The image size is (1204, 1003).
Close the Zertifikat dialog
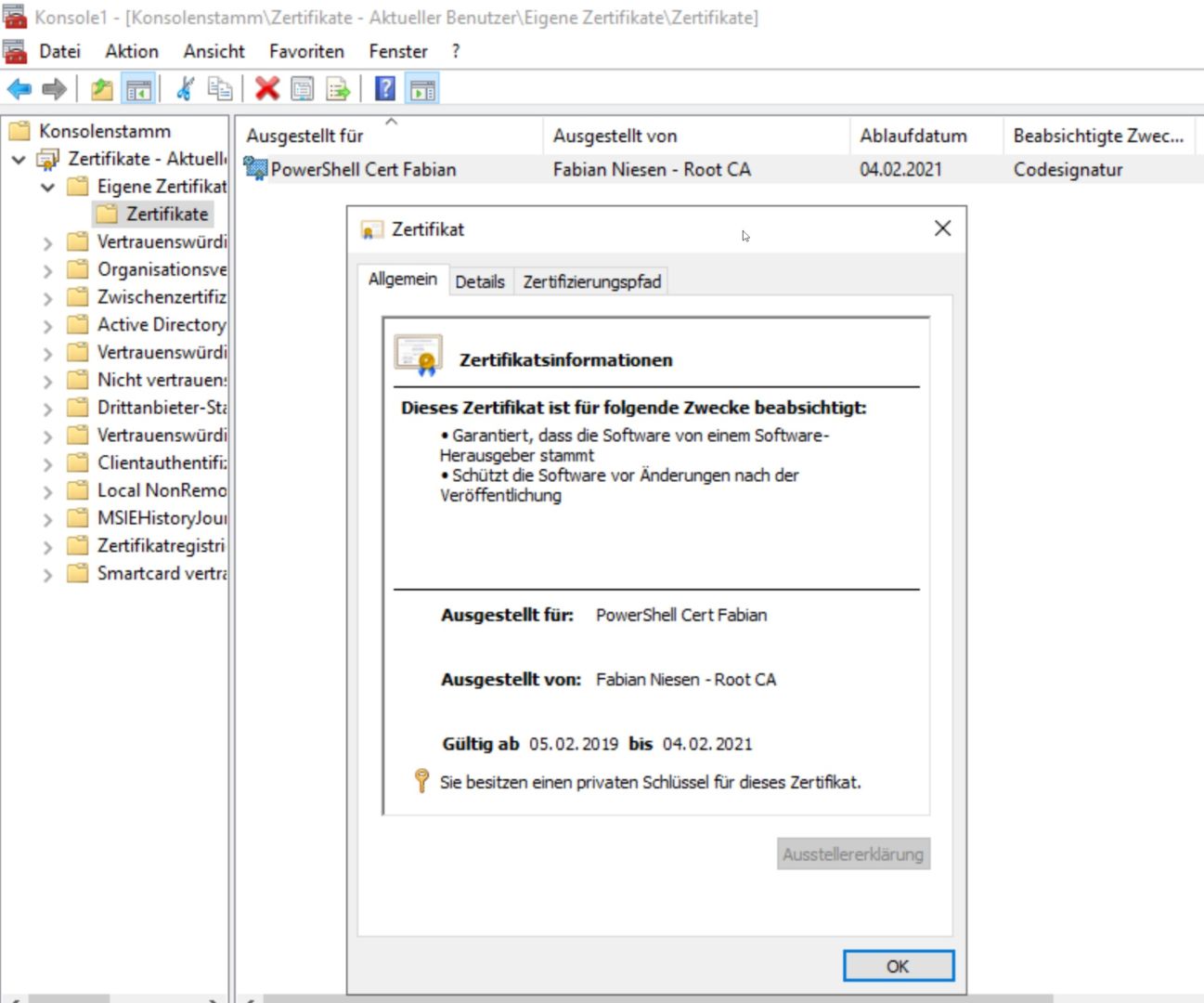942,228
